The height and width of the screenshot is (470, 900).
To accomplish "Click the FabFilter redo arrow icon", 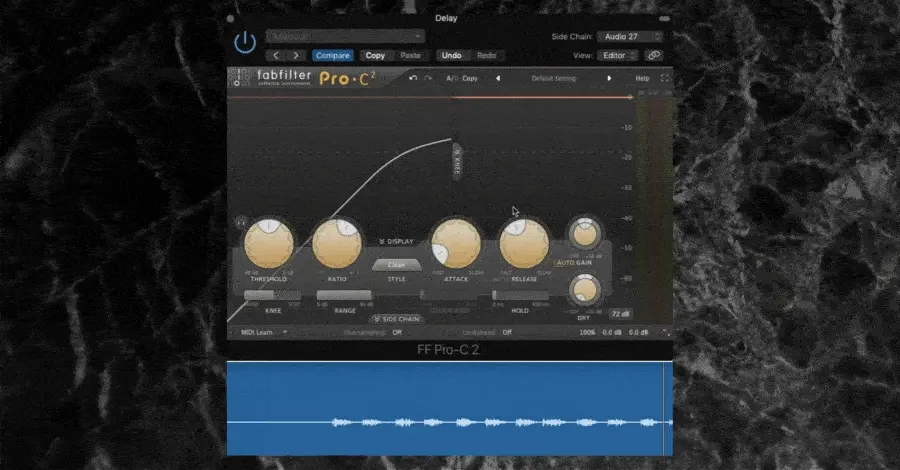I will click(428, 78).
